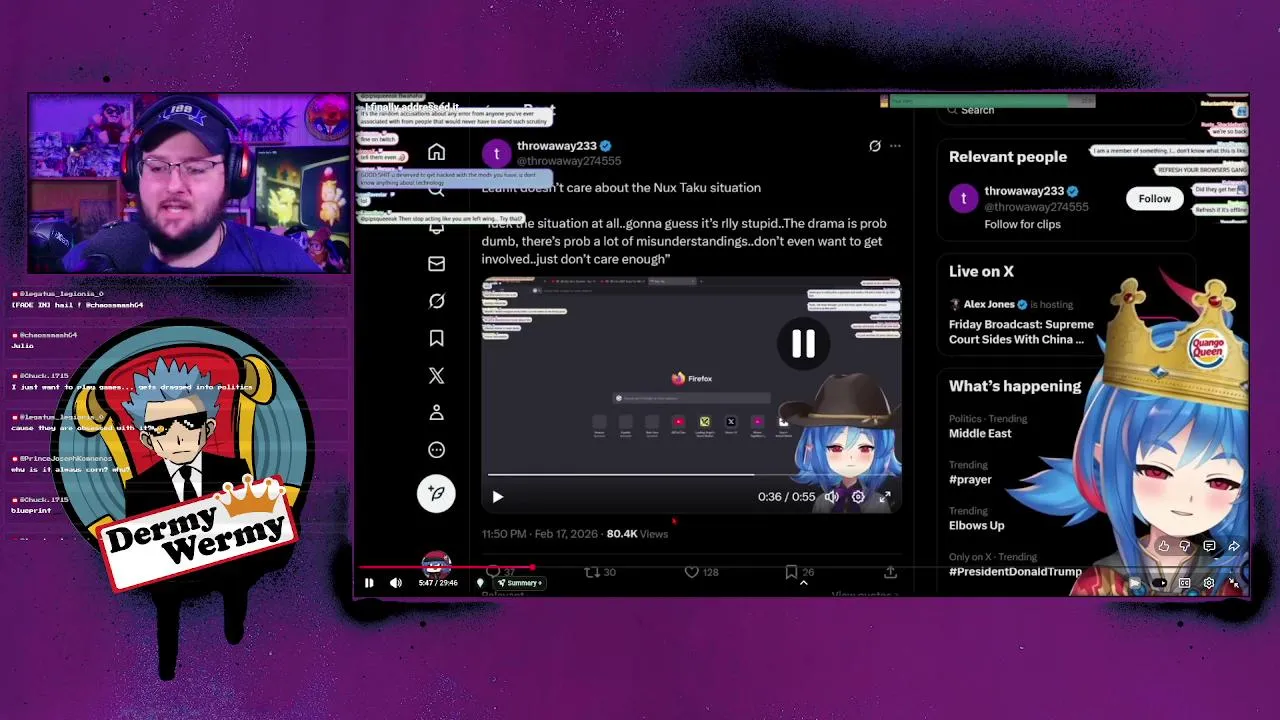Screen dimensions: 1280x720
Task: Click the repost icon with 30
Action: point(592,572)
